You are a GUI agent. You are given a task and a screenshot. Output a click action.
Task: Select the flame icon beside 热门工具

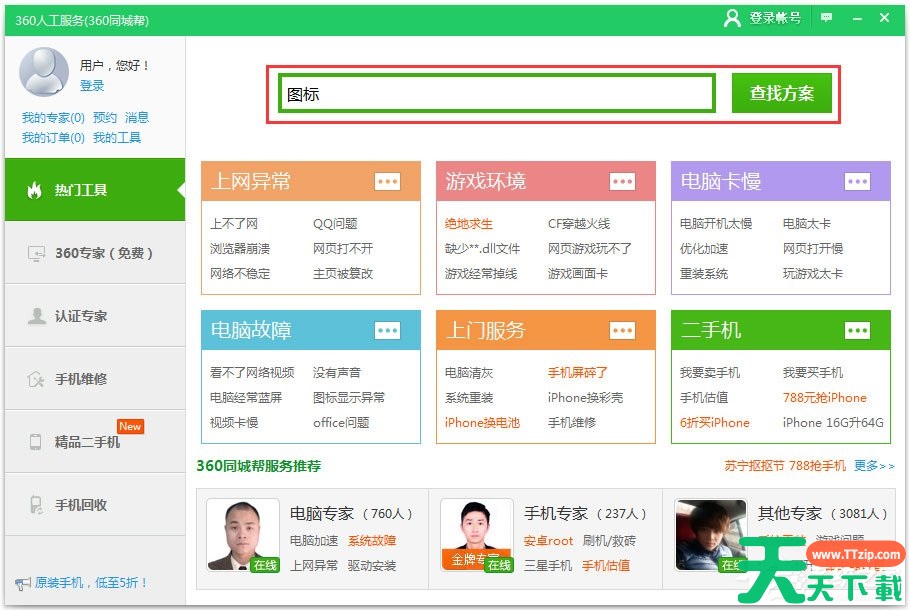click(35, 190)
